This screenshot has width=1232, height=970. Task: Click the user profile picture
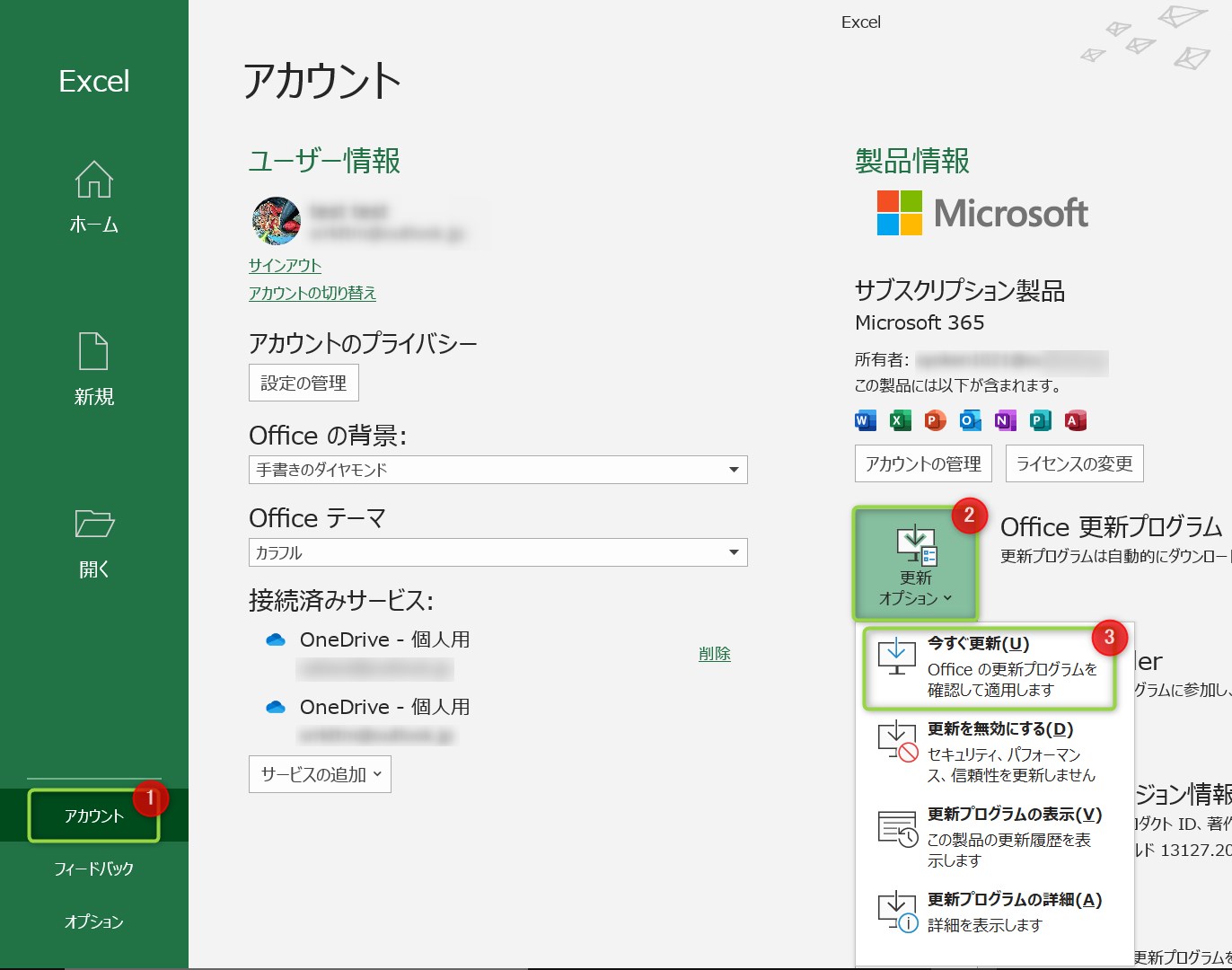pyautogui.click(x=276, y=221)
